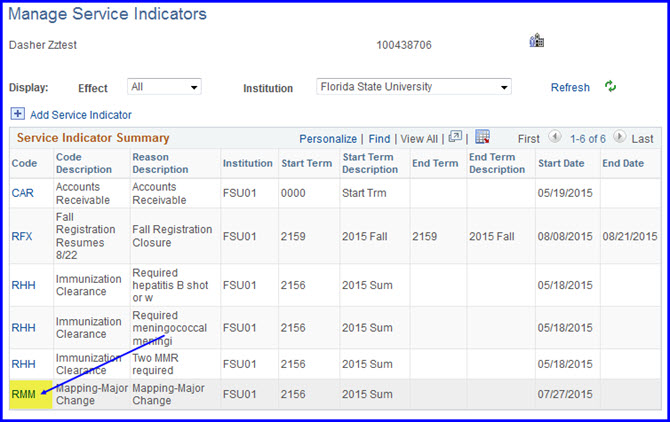Open the RFX service indicator code

pyautogui.click(x=22, y=236)
